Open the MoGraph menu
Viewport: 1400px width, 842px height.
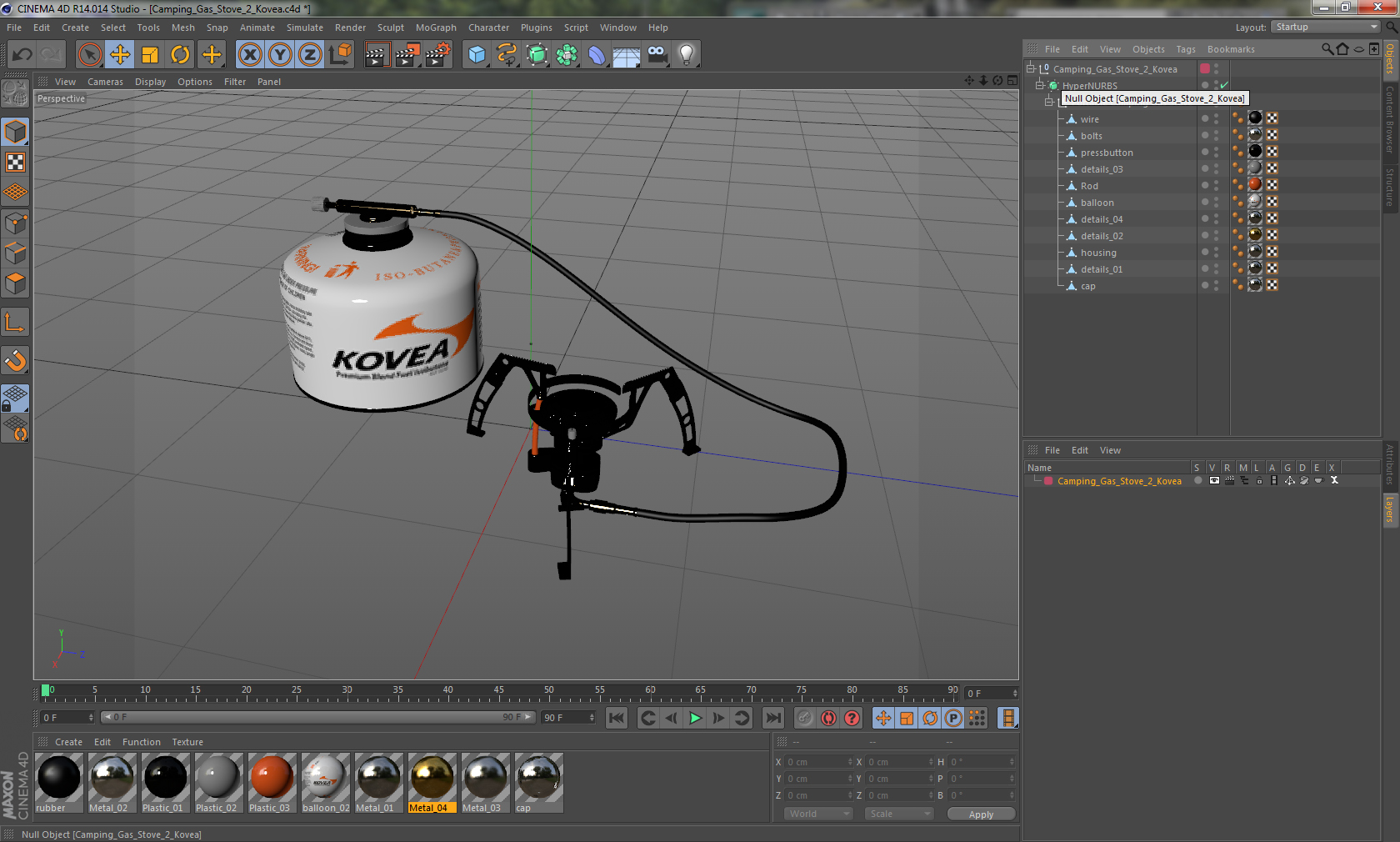coord(436,28)
